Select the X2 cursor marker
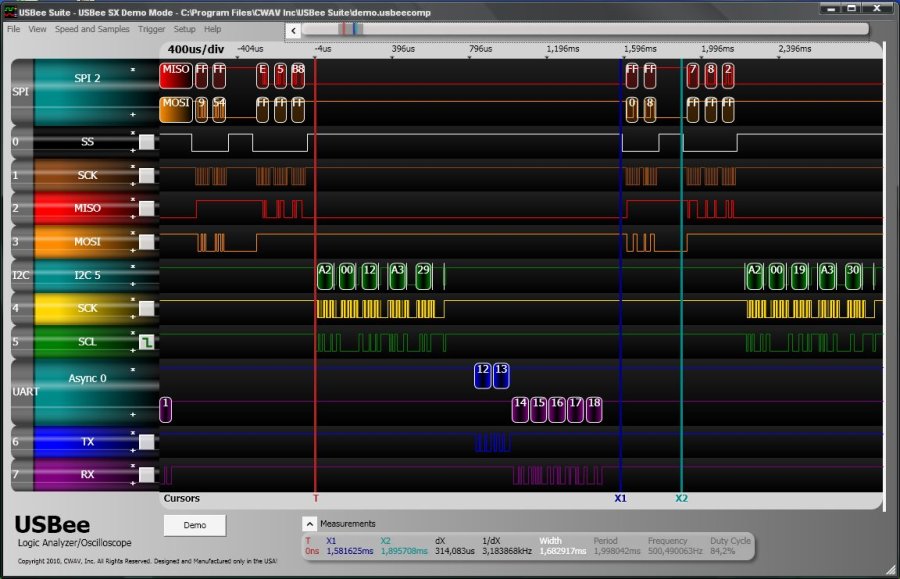900x579 pixels. (x=681, y=498)
